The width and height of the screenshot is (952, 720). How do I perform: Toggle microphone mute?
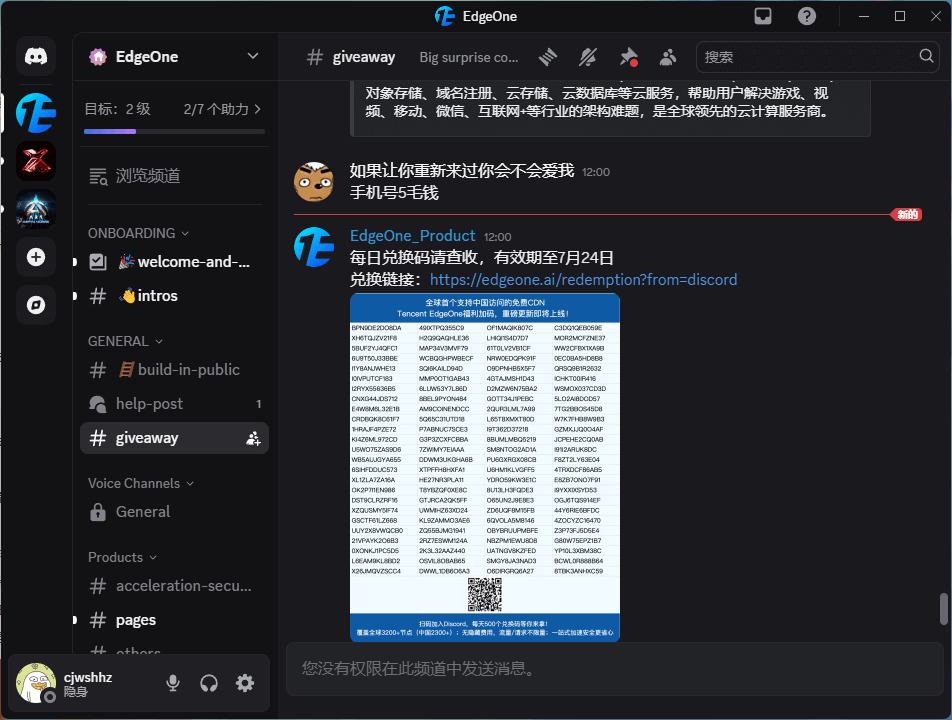pyautogui.click(x=173, y=683)
